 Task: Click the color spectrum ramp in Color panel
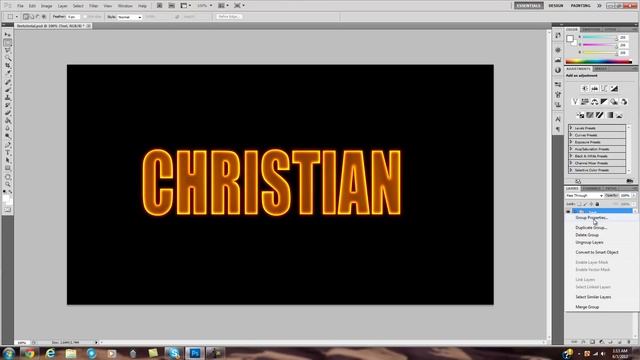(598, 62)
